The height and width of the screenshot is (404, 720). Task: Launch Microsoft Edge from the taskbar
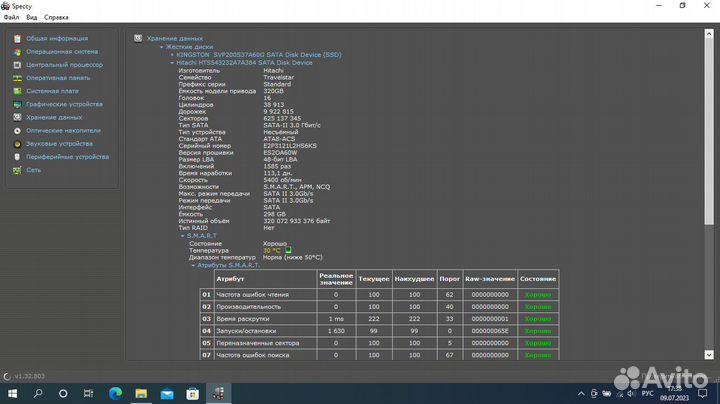point(115,393)
